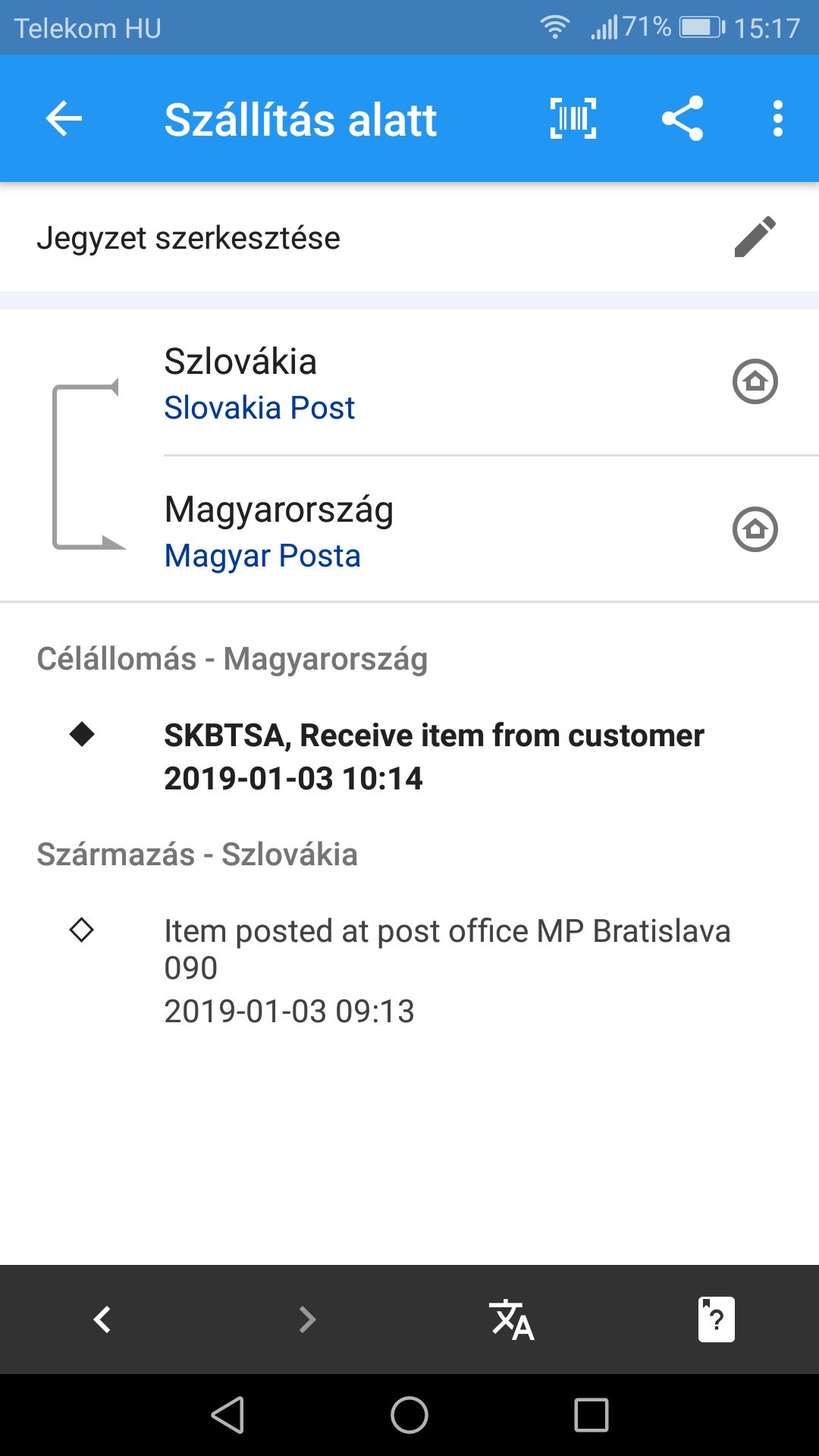This screenshot has height=1456, width=819.
Task: Tap the translate icon in bottom bar
Action: coord(512,1319)
